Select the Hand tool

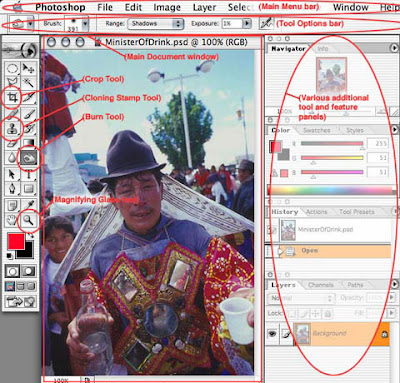tap(12, 220)
